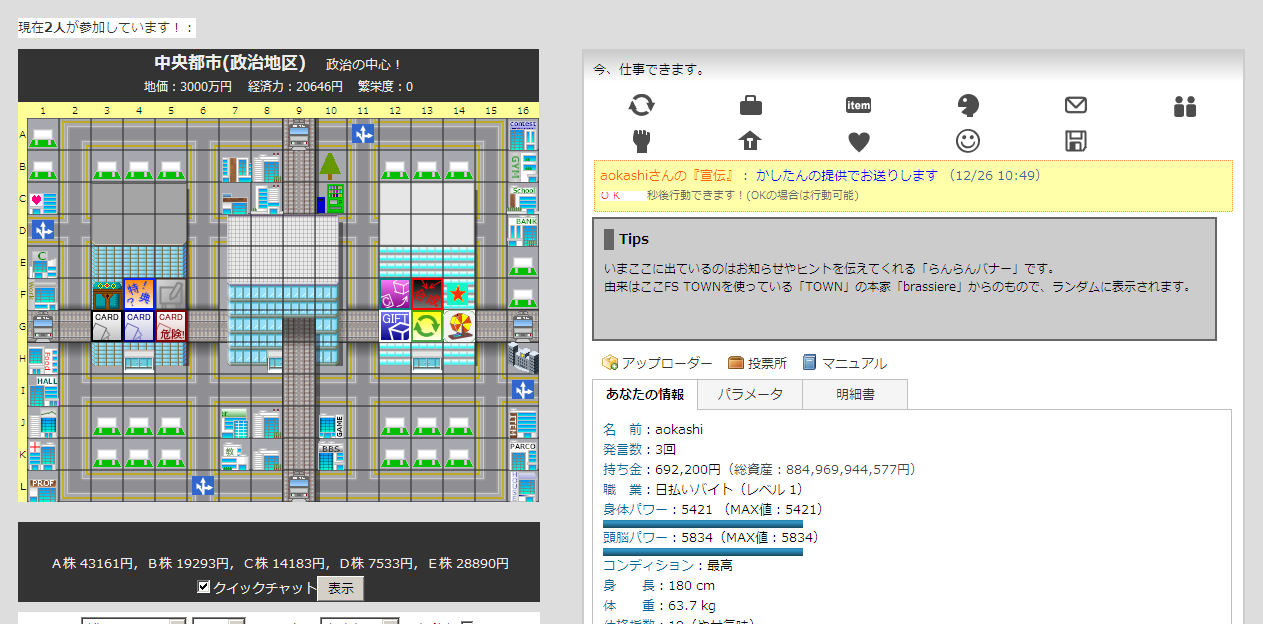Click the smiley face icon
The width and height of the screenshot is (1263, 624).
(967, 142)
